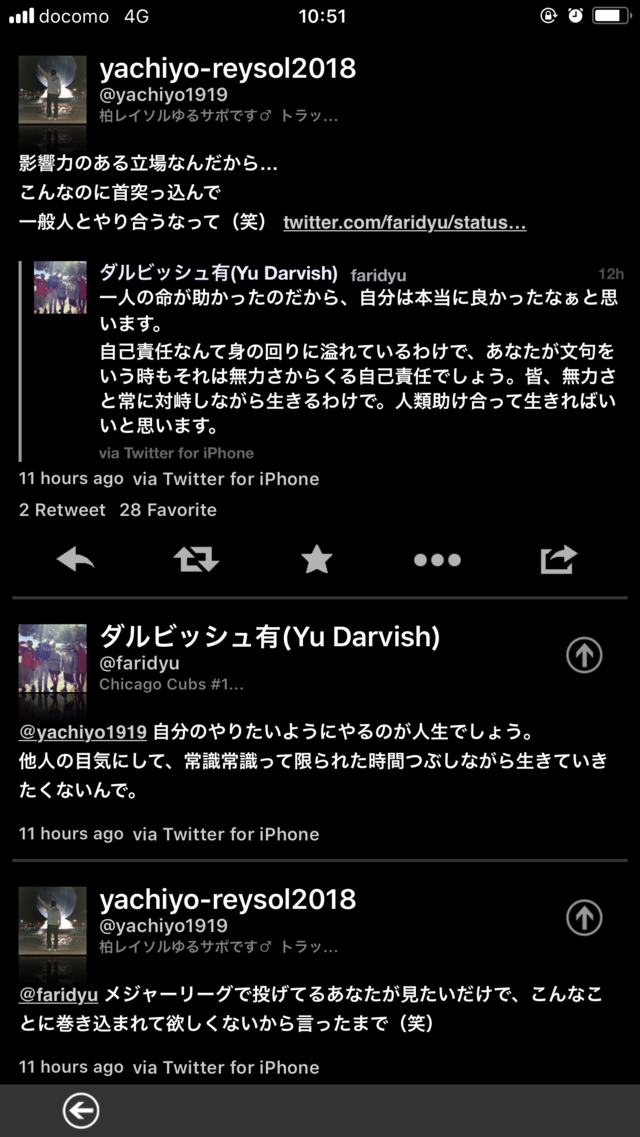Tap the retweet icon

pyautogui.click(x=196, y=559)
